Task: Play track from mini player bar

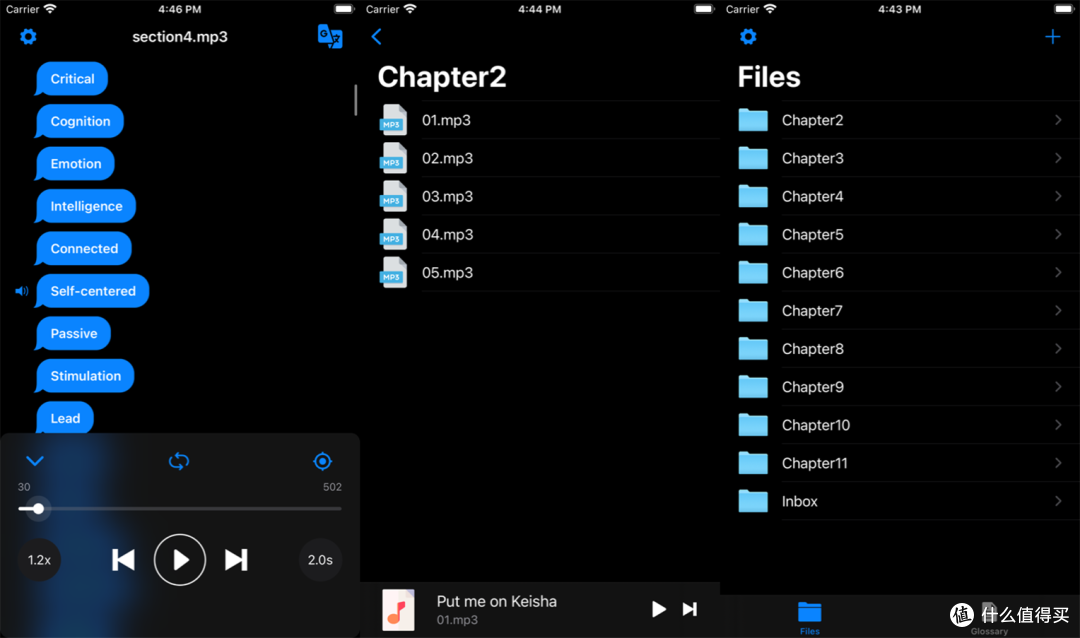Action: tap(658, 609)
